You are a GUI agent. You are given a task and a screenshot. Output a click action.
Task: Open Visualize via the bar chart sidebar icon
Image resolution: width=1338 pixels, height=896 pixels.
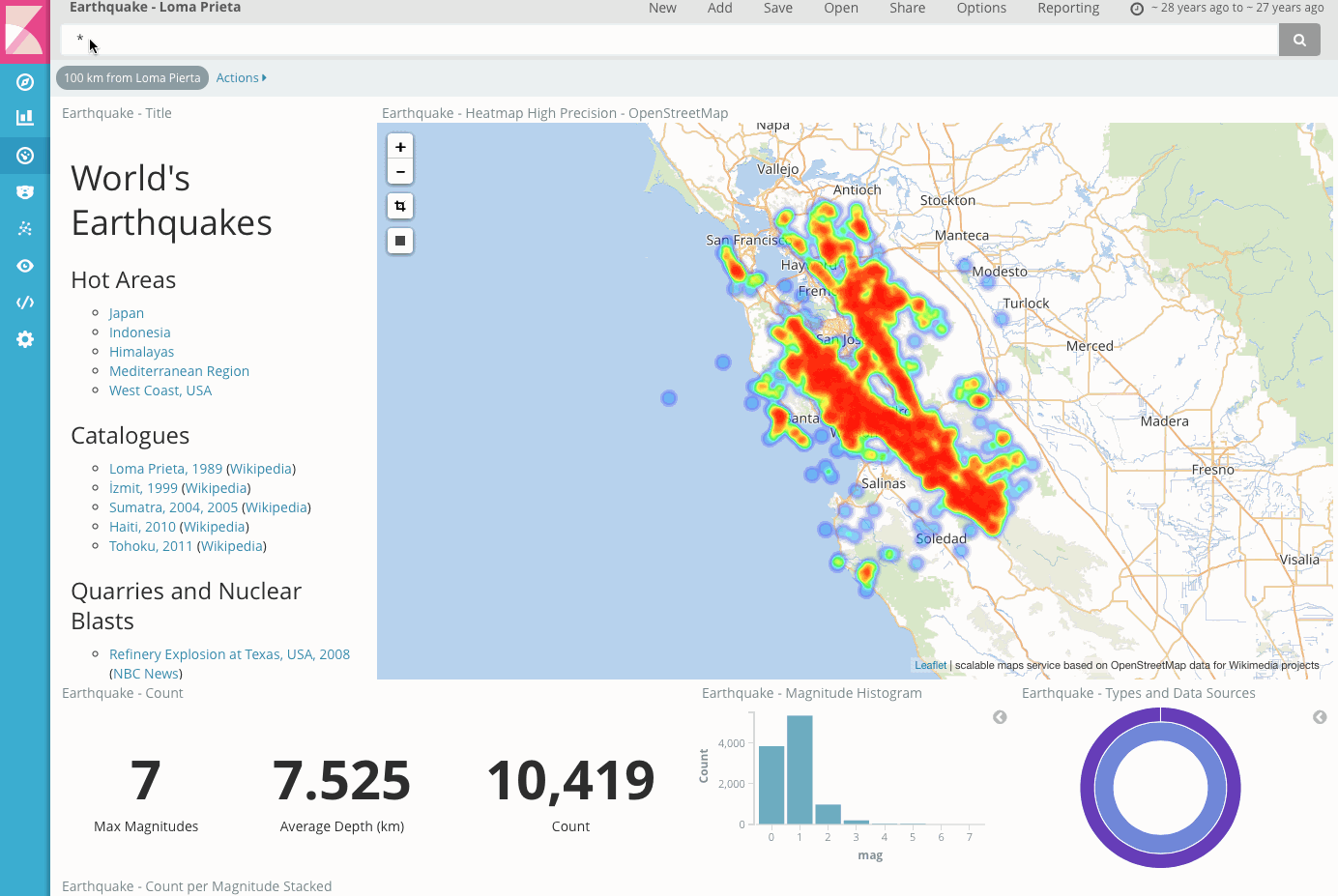click(x=25, y=118)
